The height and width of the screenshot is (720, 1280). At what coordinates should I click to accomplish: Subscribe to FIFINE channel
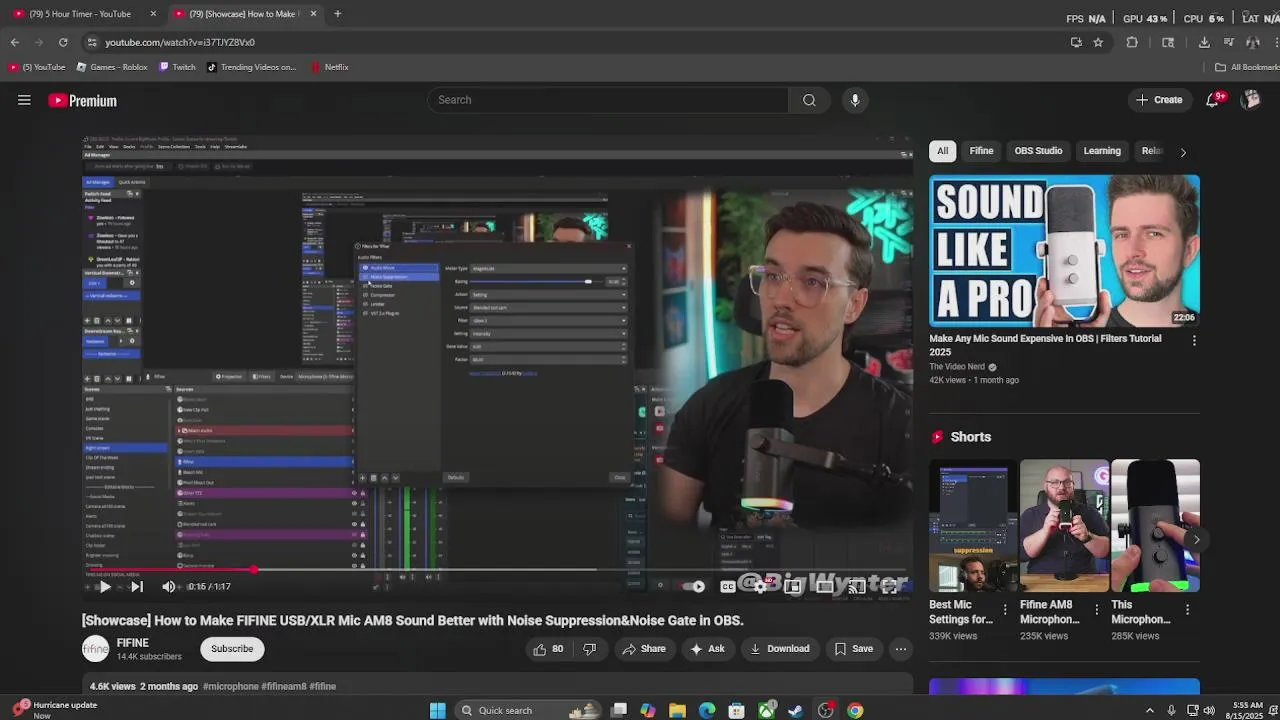(x=232, y=649)
